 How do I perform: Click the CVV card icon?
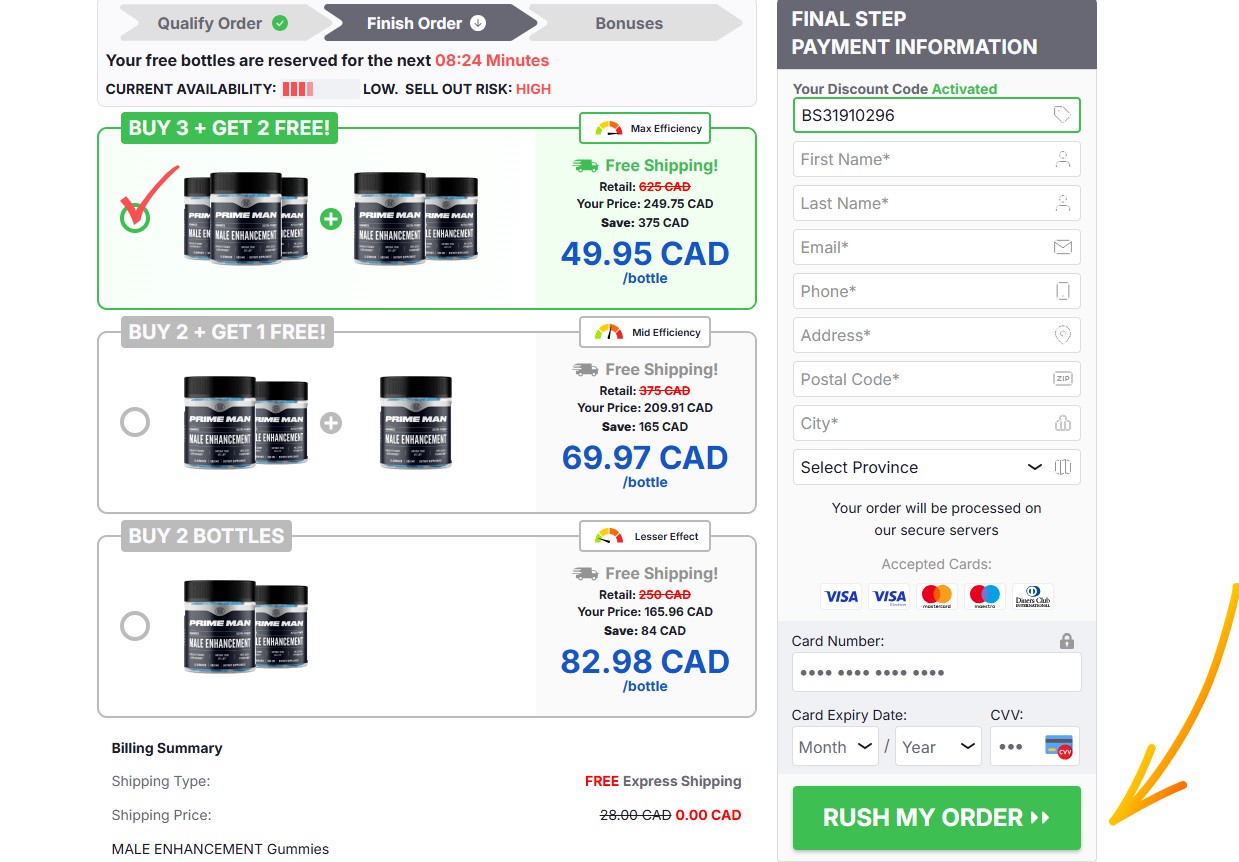(x=1058, y=747)
